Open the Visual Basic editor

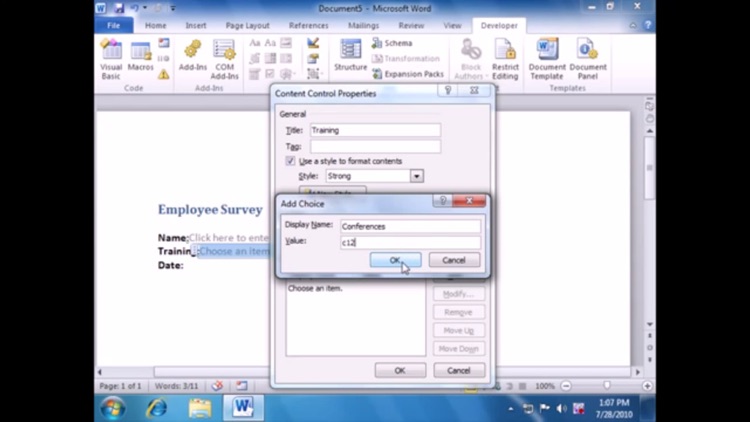point(111,59)
